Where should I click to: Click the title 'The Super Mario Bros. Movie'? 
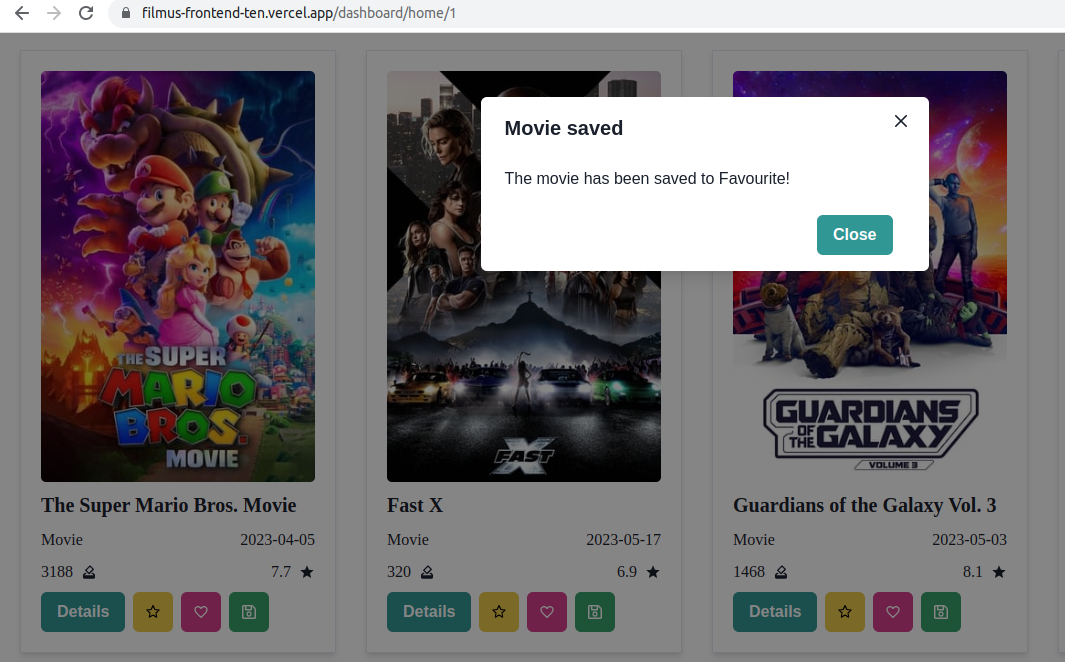pyautogui.click(x=168, y=505)
